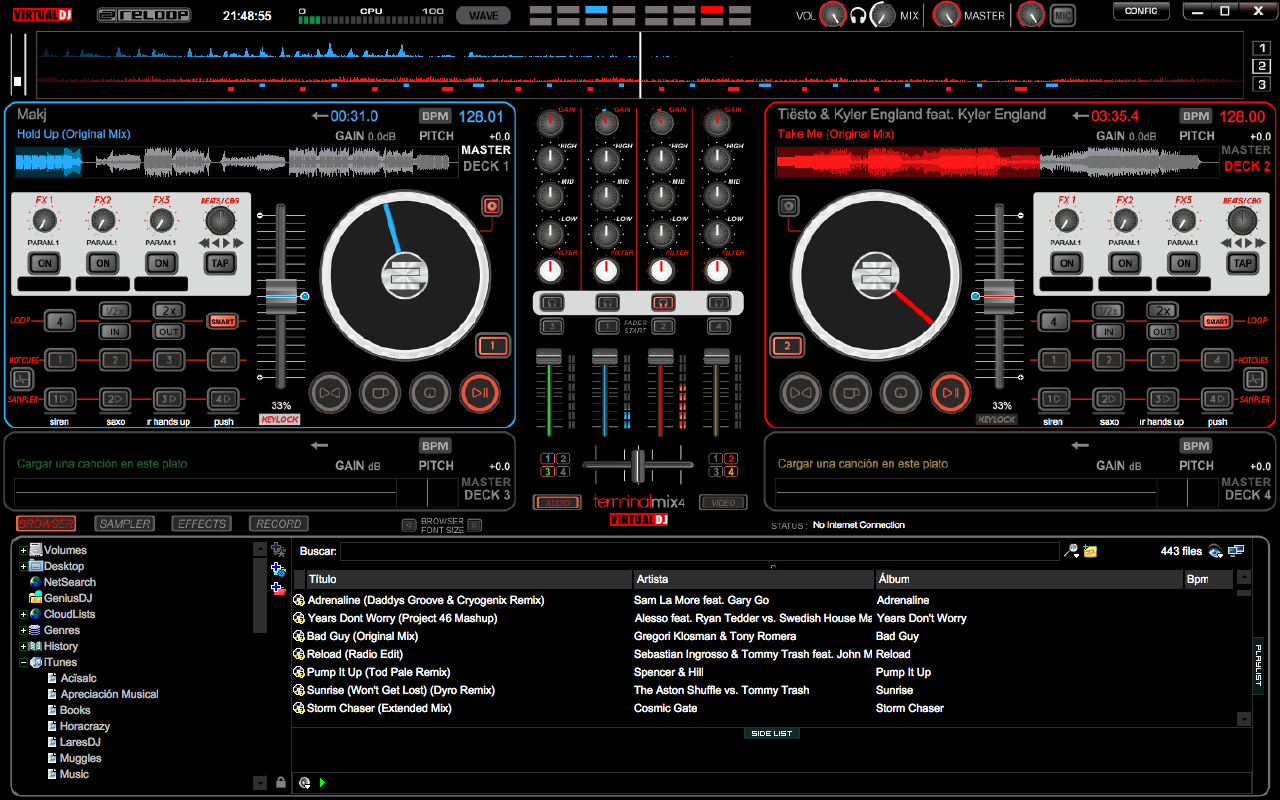Set loop IN point on Deck 1
Image resolution: width=1280 pixels, height=800 pixels.
115,332
